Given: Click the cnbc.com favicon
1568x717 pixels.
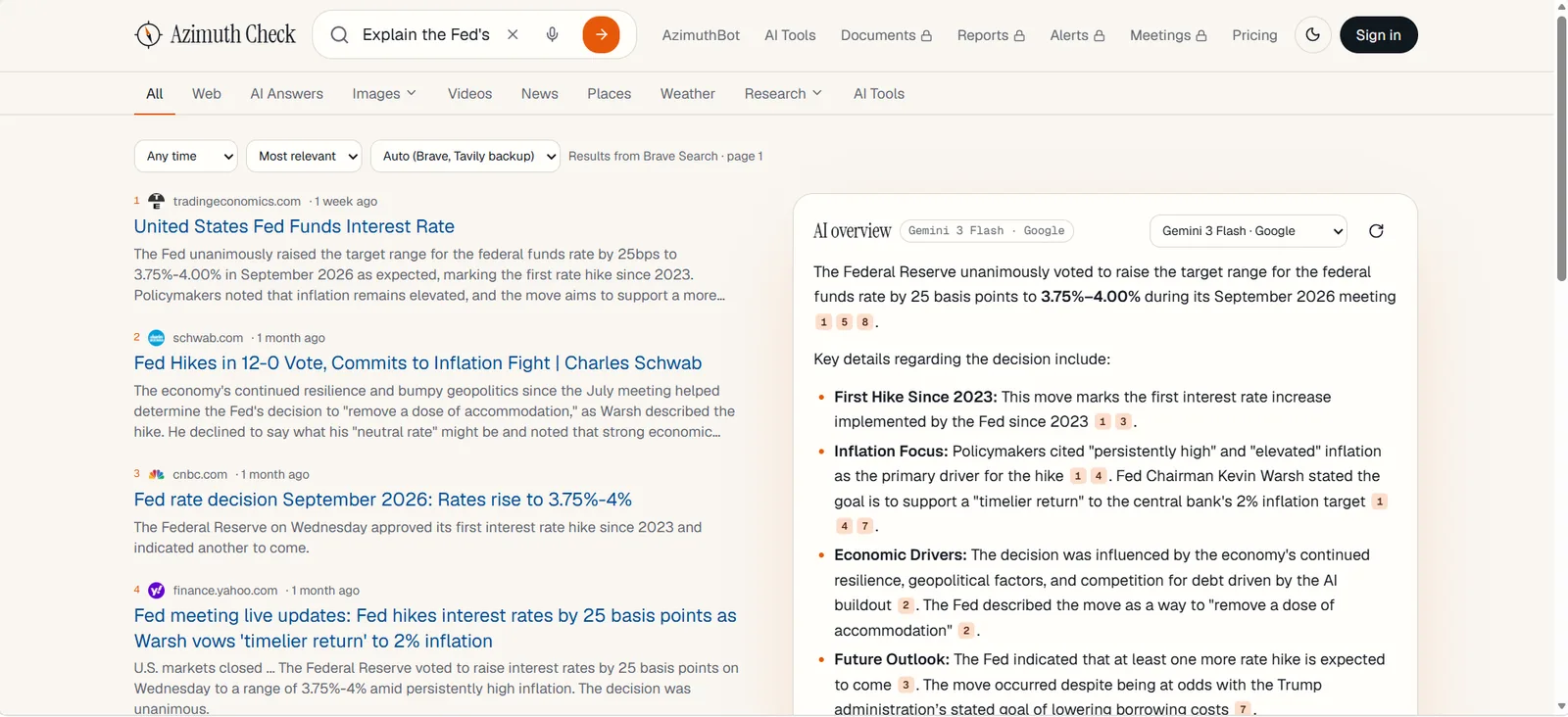Looking at the screenshot, I should coord(156,474).
